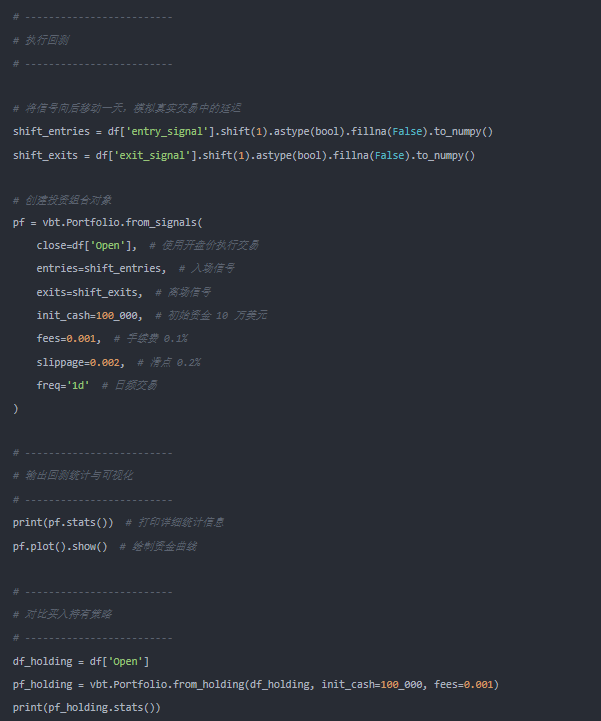This screenshot has width=601, height=721.
Task: Click the comment about shifting signals one day
Action: [x=127, y=109]
